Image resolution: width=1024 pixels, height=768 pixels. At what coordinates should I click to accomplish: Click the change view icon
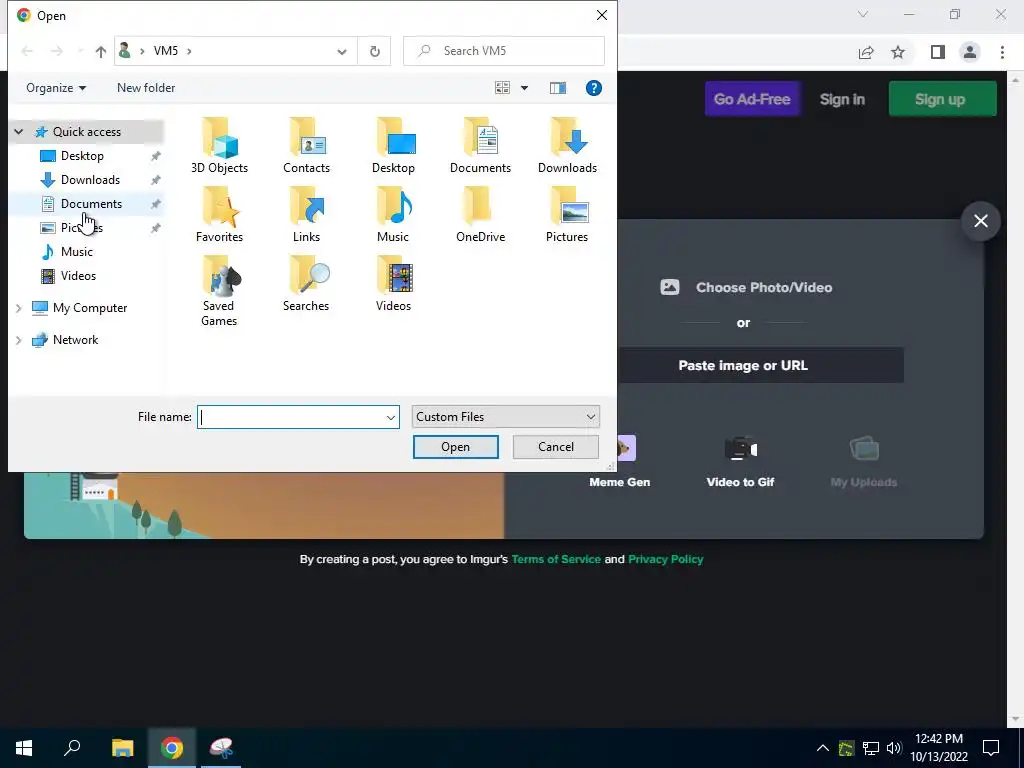(x=502, y=88)
